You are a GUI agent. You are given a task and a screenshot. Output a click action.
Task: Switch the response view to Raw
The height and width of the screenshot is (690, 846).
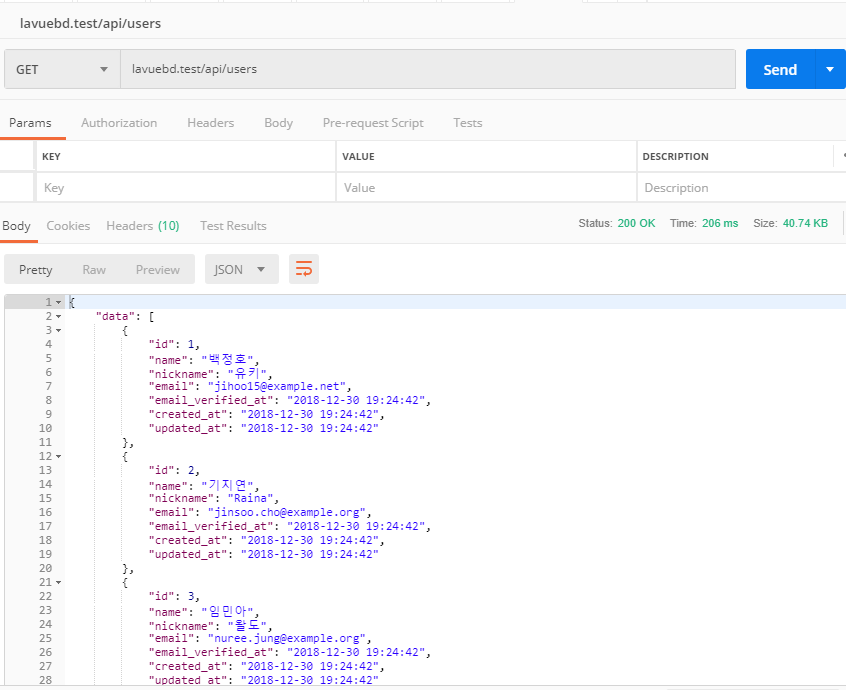[94, 269]
